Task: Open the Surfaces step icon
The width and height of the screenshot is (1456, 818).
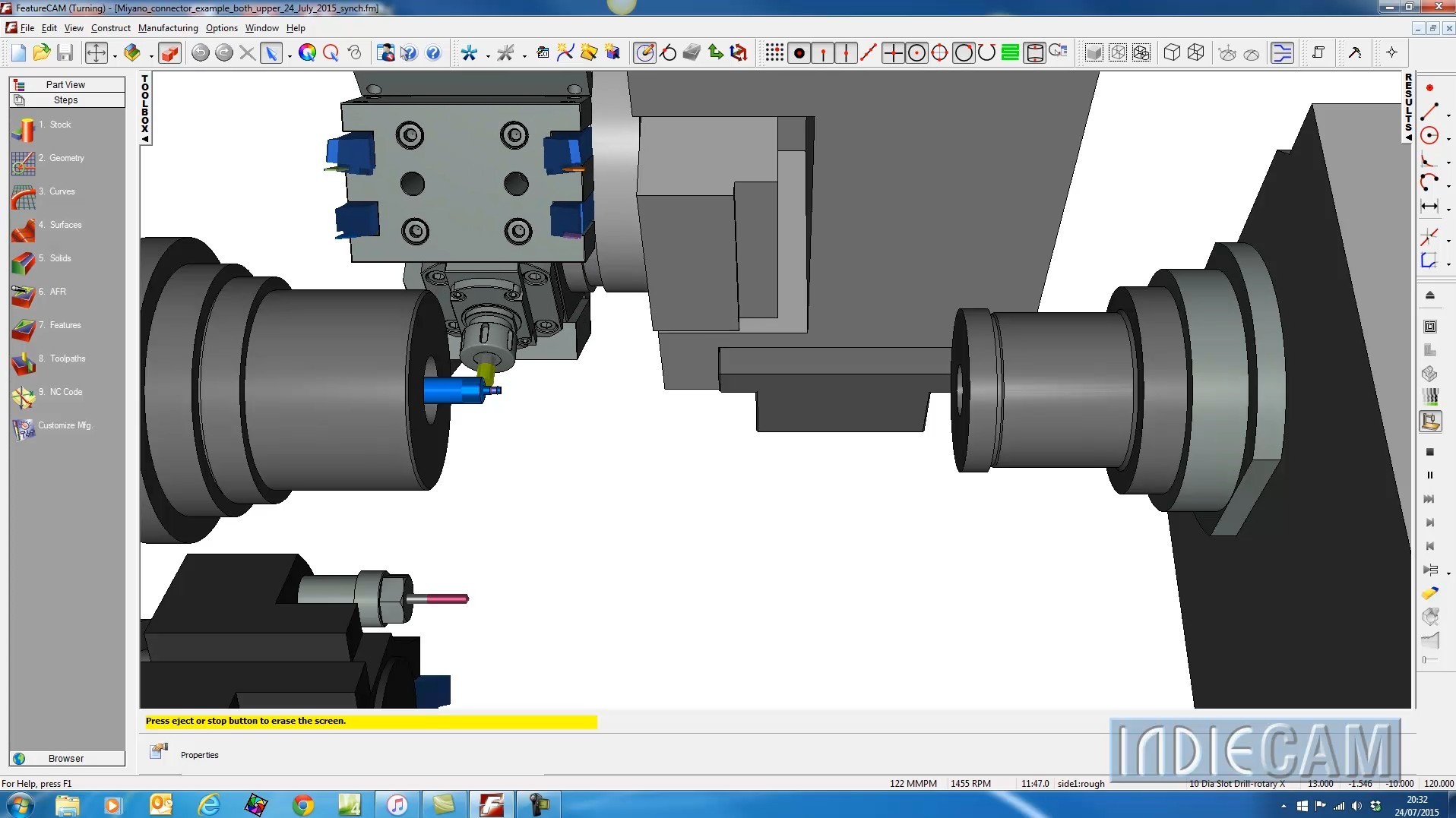Action: coord(24,230)
